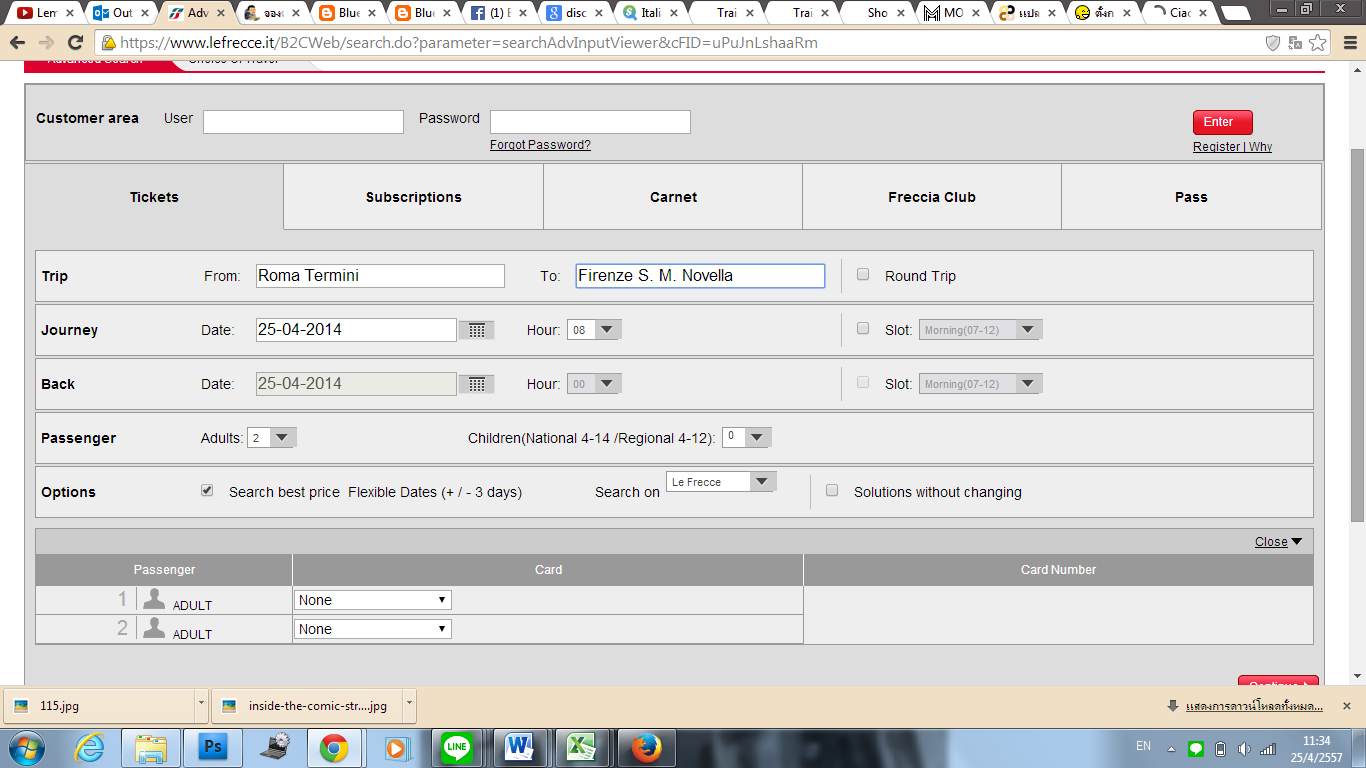Click the To station field Firenze
The height and width of the screenshot is (768, 1366).
point(700,276)
